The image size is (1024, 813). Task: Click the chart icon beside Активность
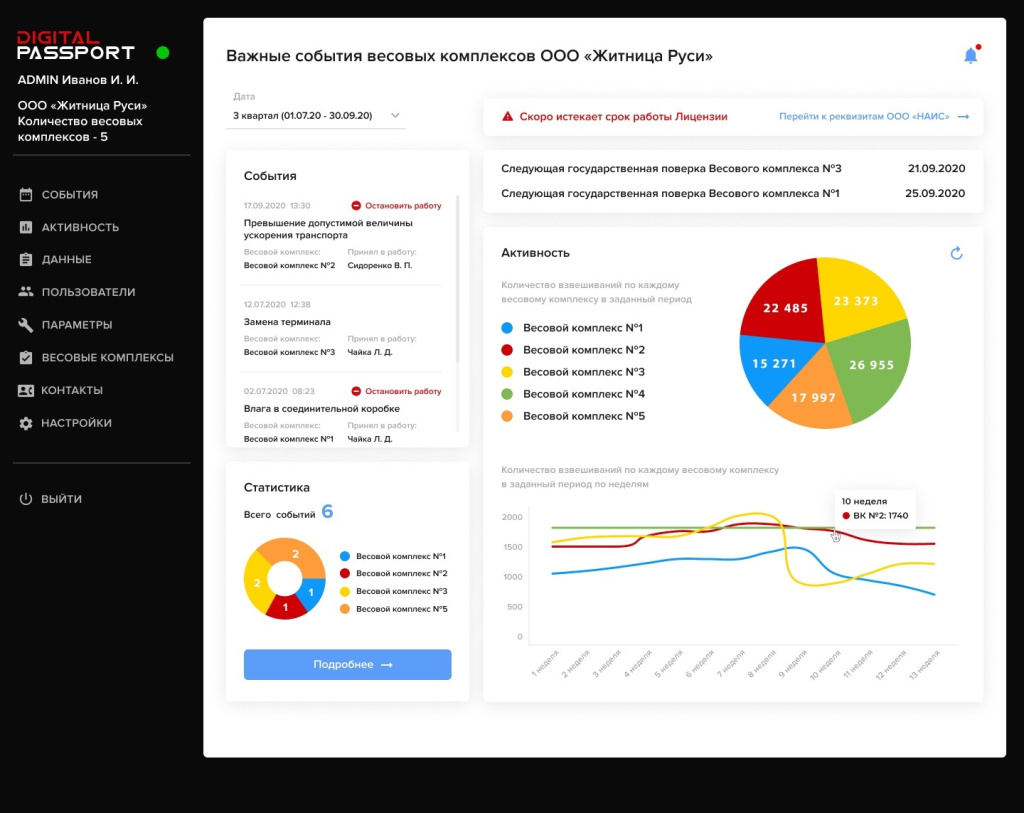point(26,227)
